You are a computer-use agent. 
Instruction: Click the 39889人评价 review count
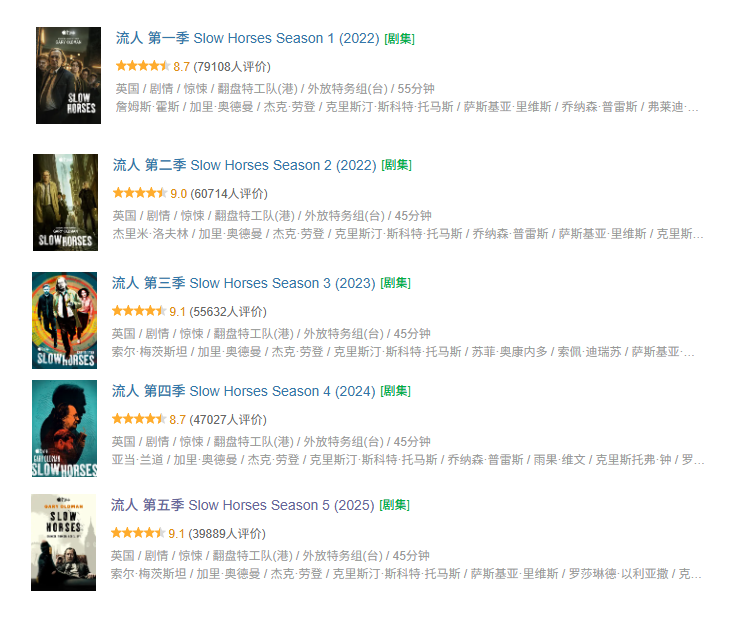pyautogui.click(x=227, y=534)
